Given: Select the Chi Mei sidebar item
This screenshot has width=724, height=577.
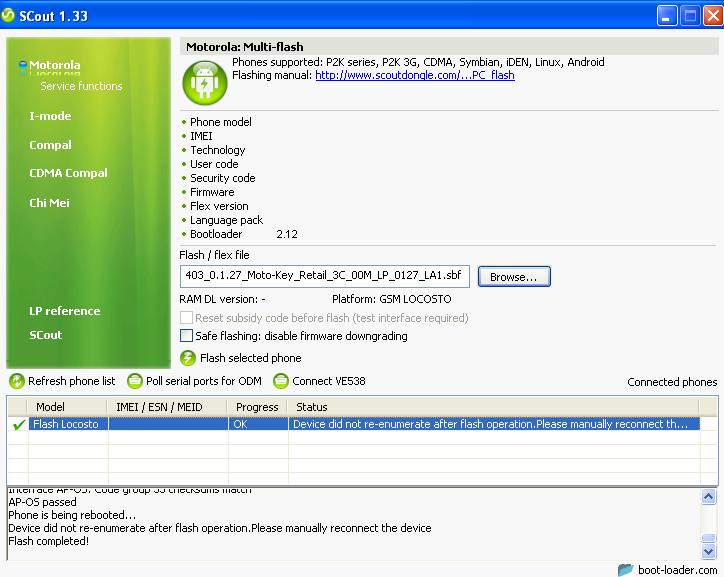Looking at the screenshot, I should 49,203.
